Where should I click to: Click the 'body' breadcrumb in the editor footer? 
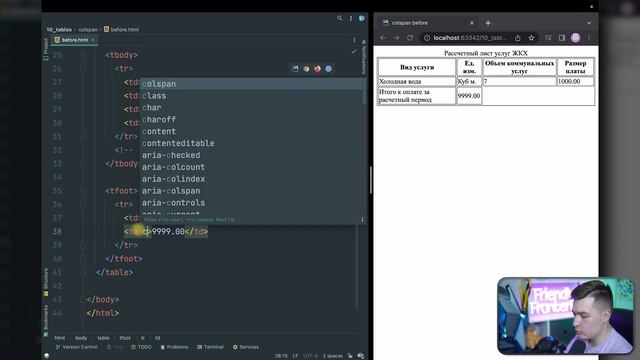pos(81,338)
